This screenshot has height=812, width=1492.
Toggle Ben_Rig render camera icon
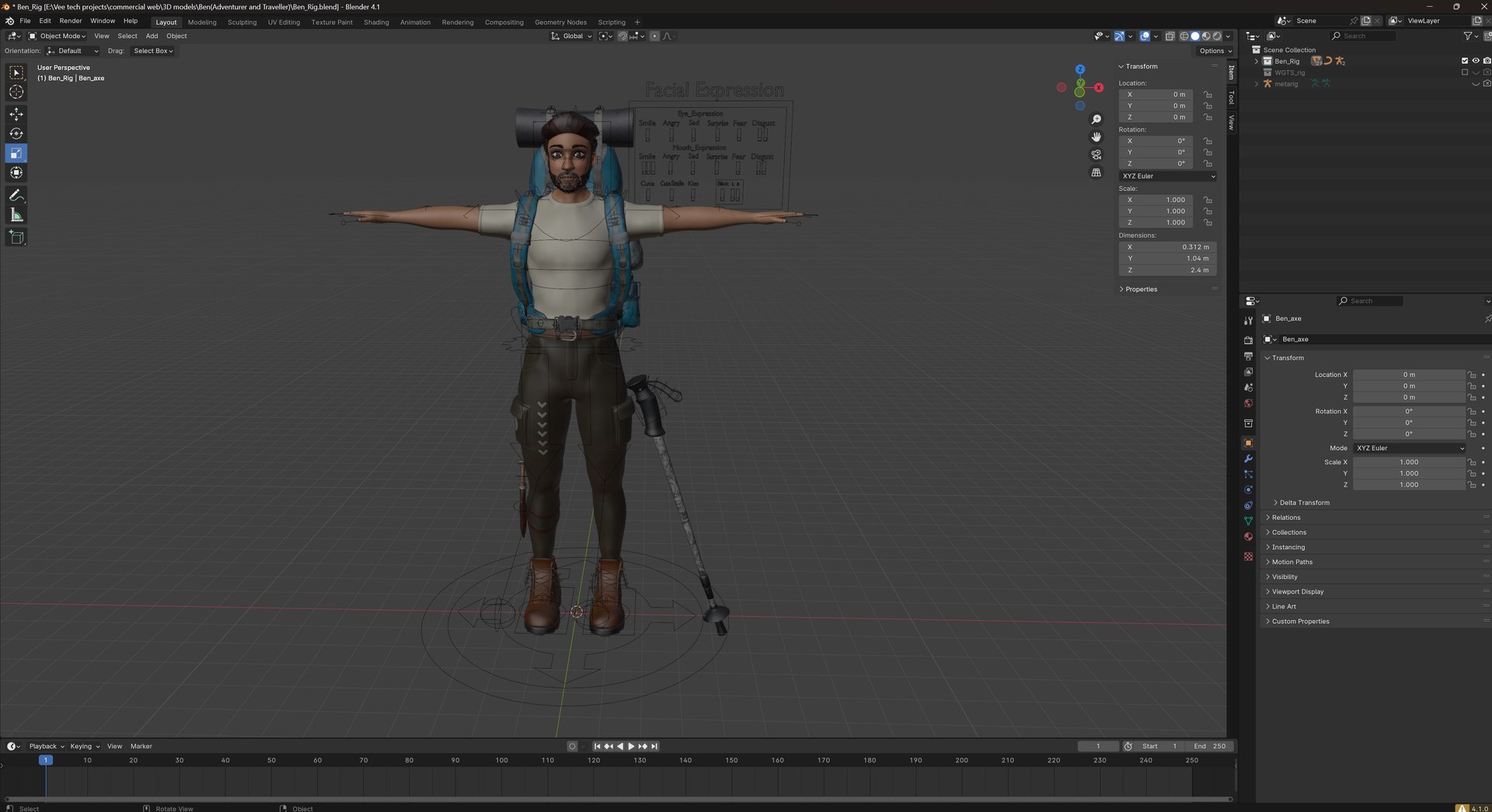pyautogui.click(x=1487, y=61)
